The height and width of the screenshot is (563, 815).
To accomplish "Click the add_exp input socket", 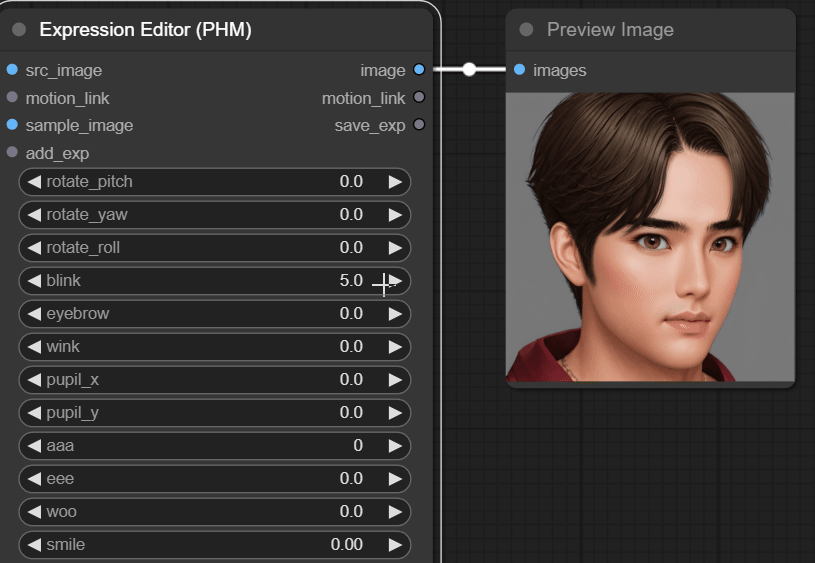I will (12, 152).
